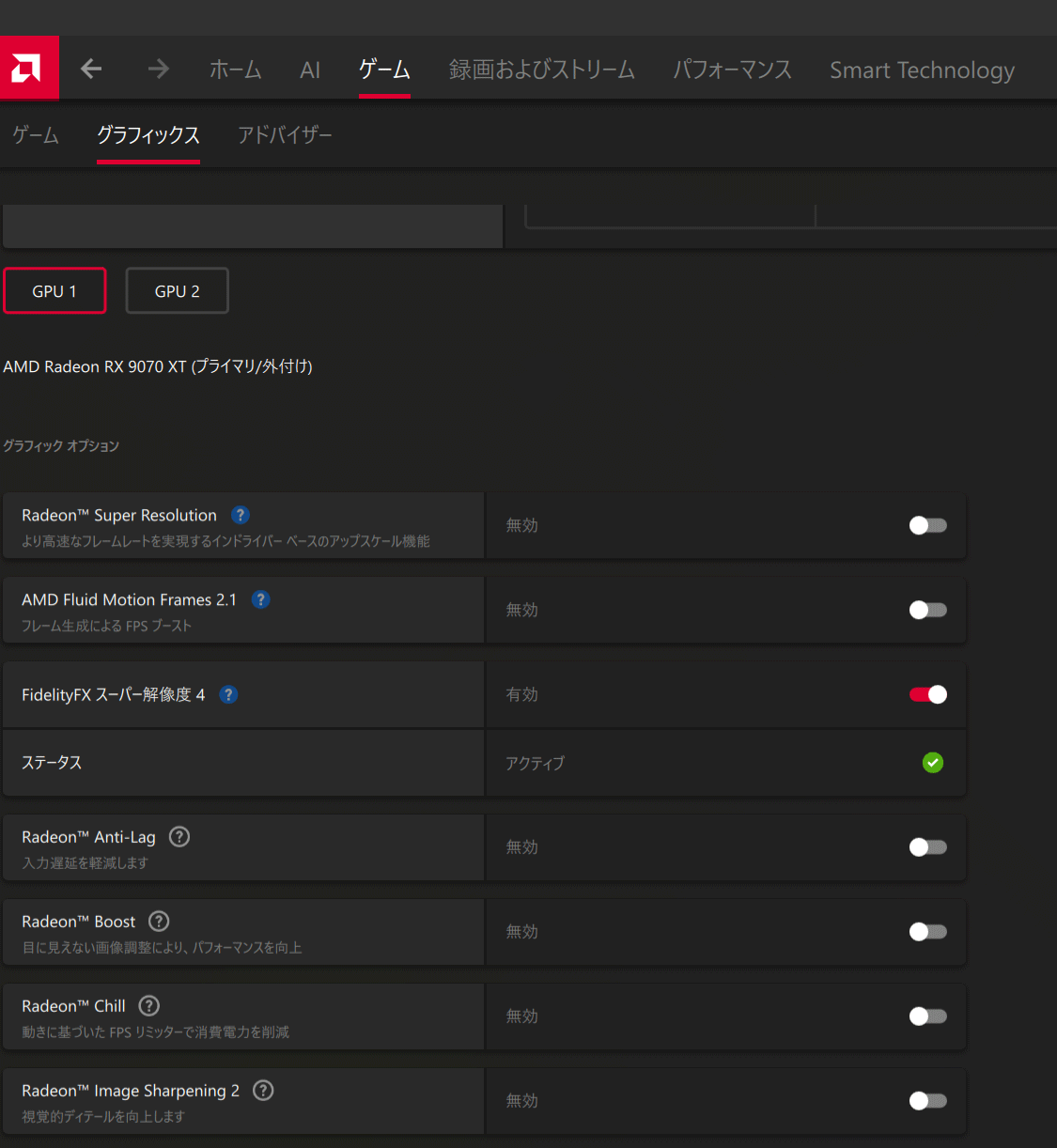Go back with the left arrow

click(x=91, y=69)
